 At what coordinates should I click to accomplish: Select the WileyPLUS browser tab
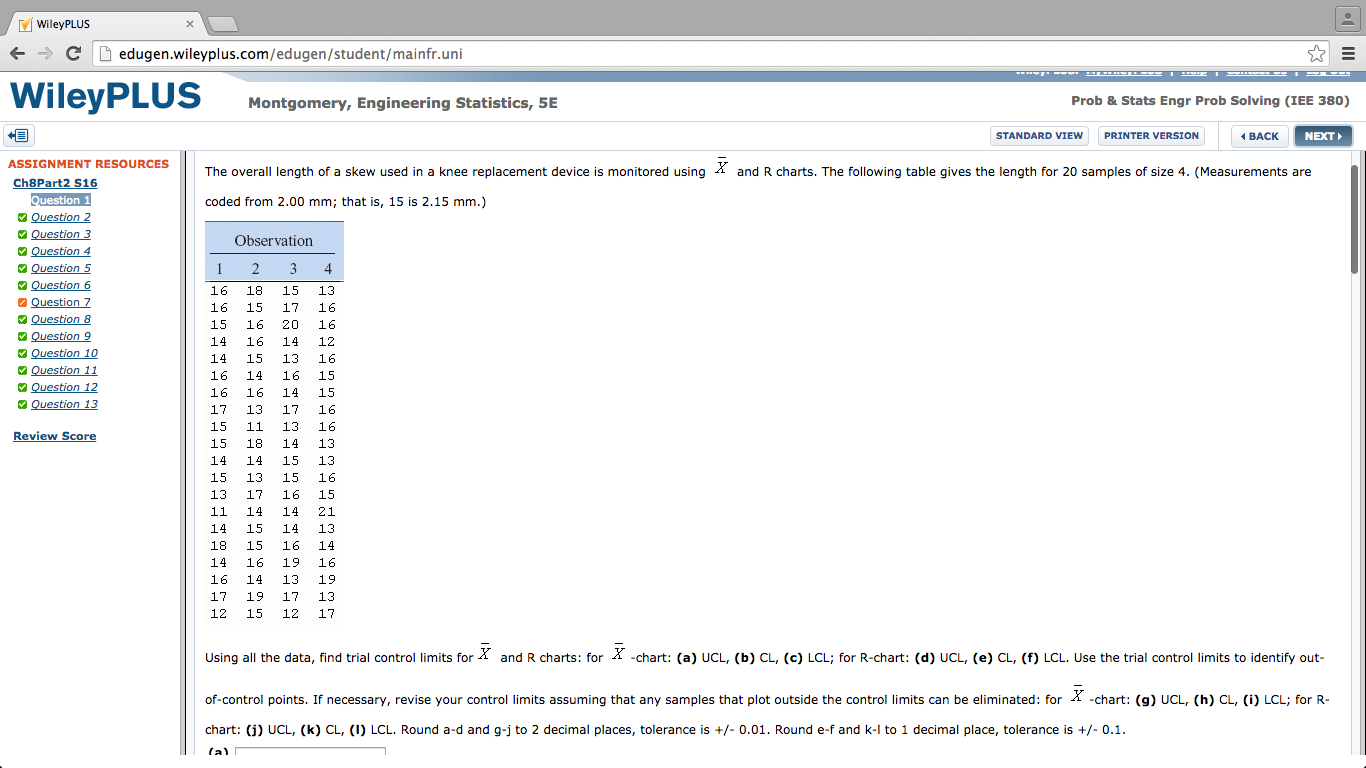click(x=104, y=24)
